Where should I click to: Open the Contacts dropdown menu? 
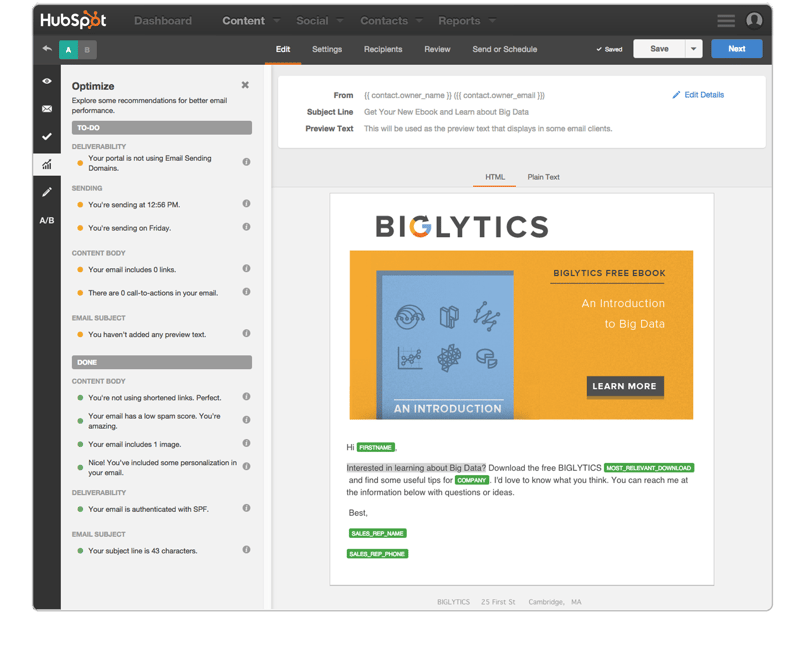(x=391, y=21)
